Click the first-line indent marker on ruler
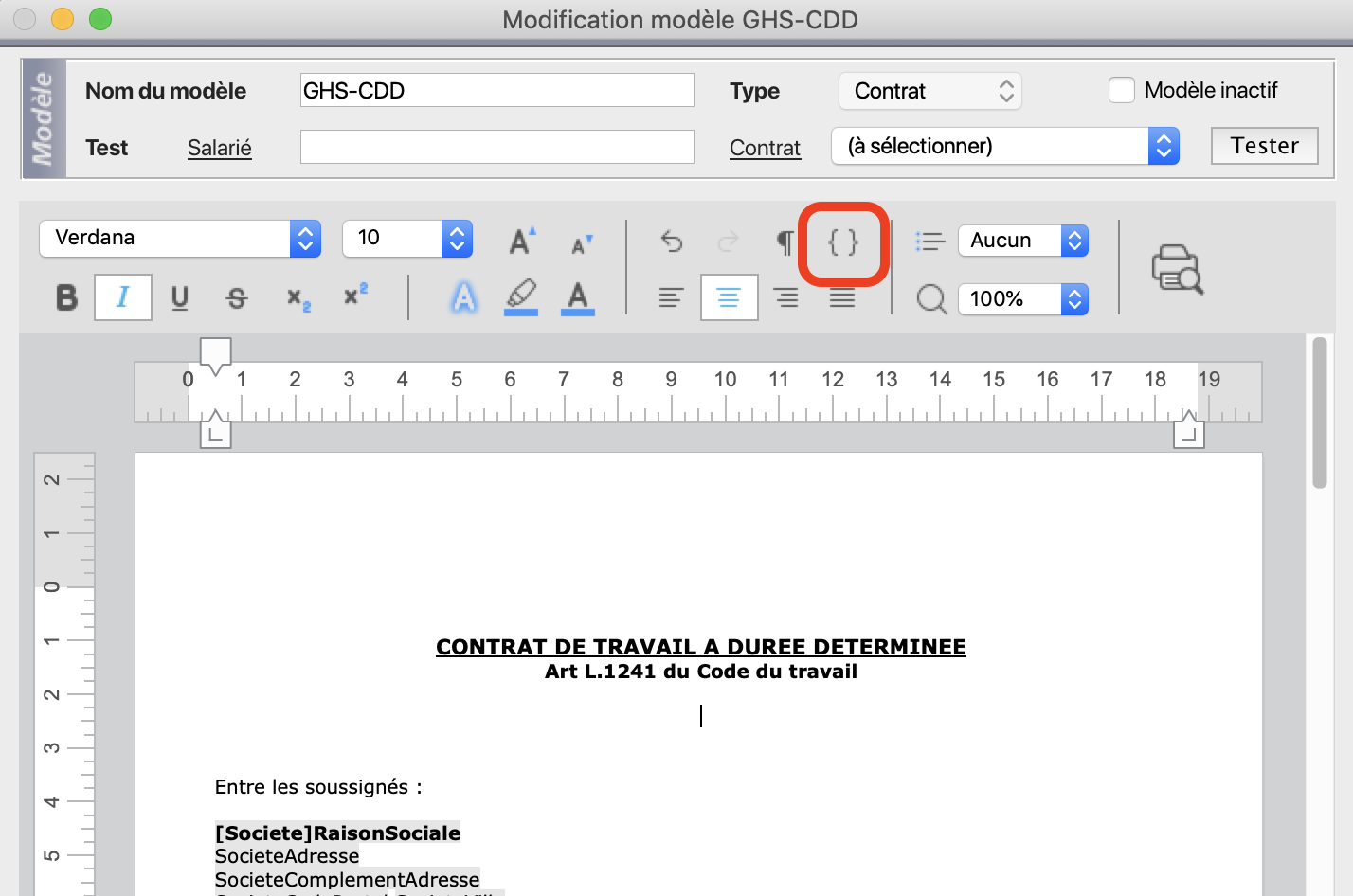 (x=216, y=353)
